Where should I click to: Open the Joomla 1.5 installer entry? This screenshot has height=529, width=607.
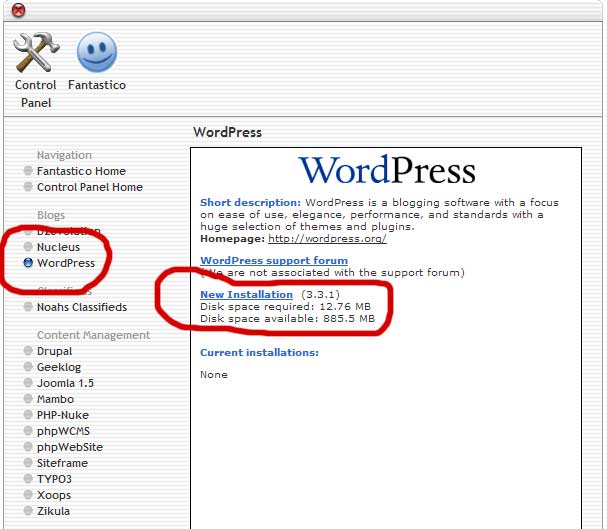point(65,383)
